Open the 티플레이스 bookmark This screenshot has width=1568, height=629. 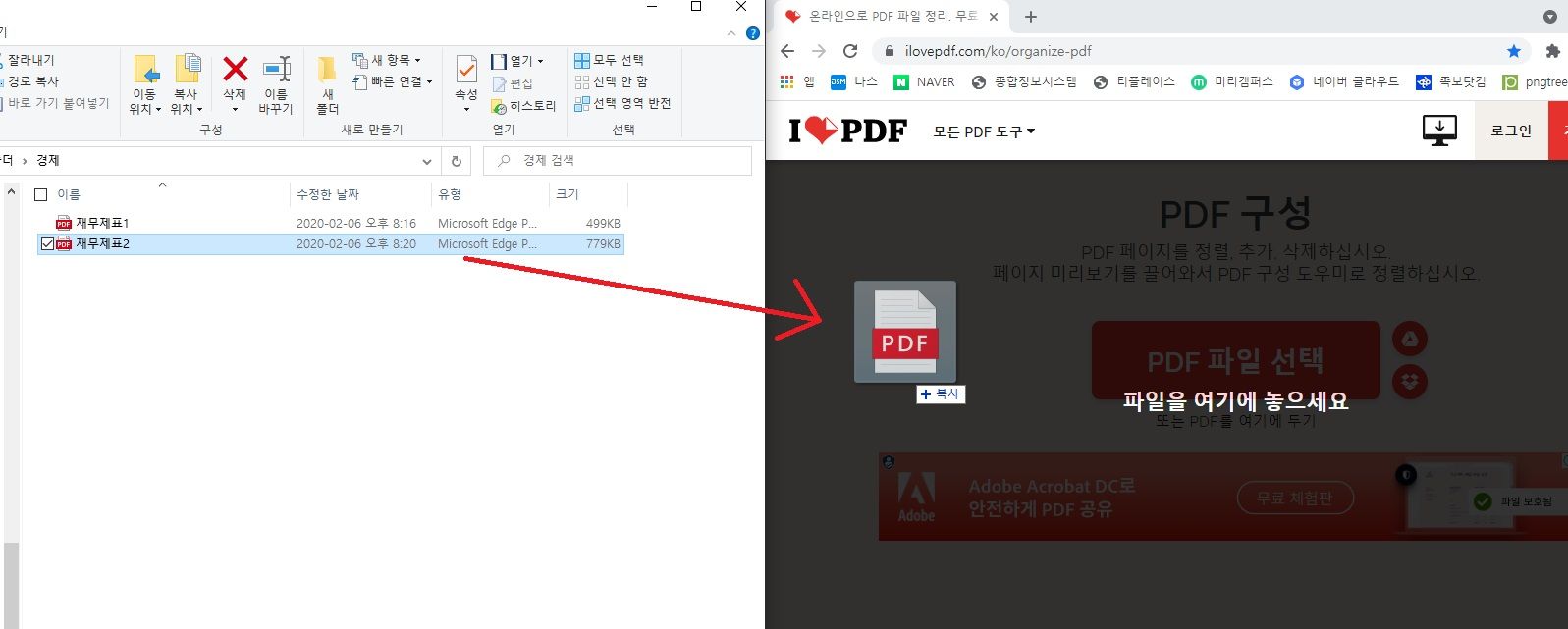[x=1134, y=82]
